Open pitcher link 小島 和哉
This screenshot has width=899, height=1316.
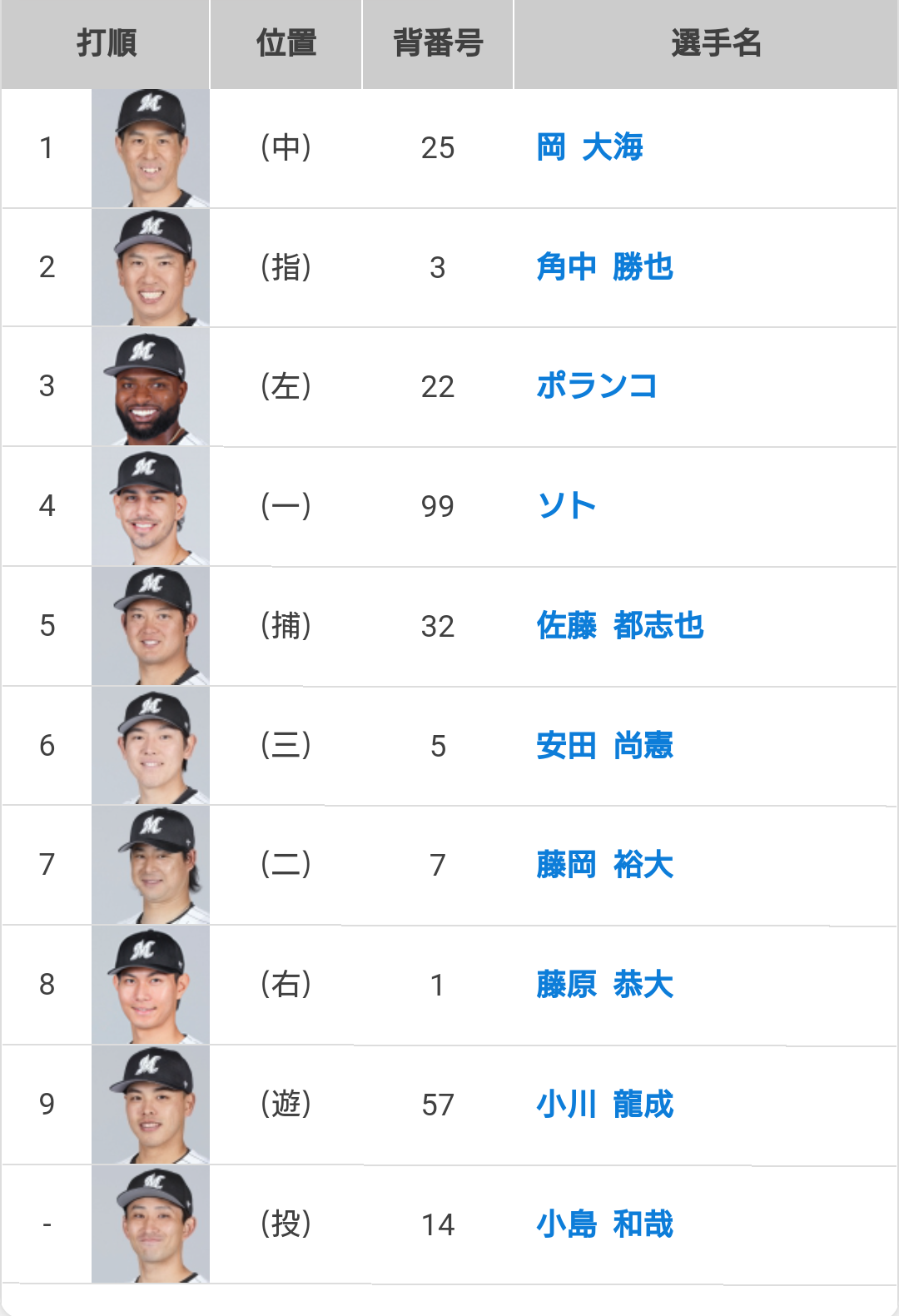tap(604, 1224)
